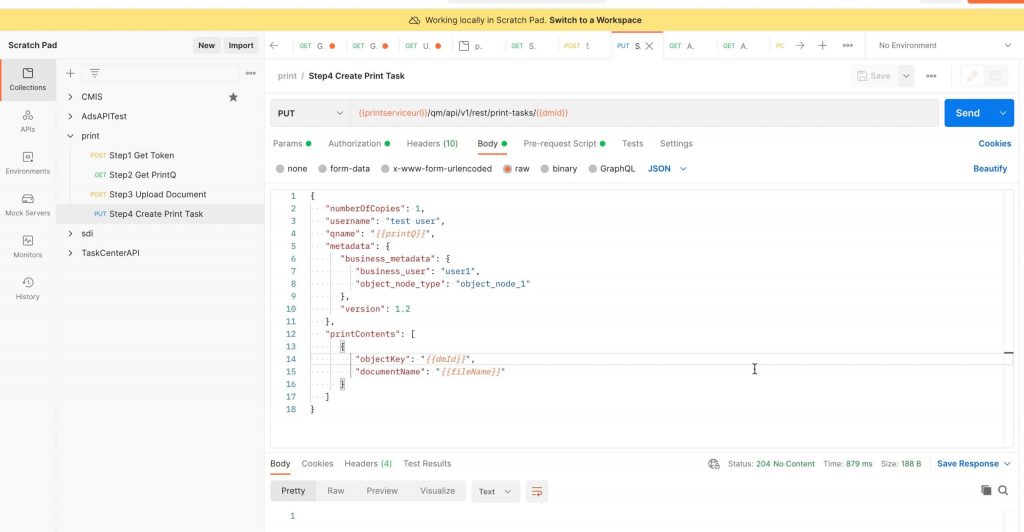
Task: Open a new request tab with plus
Action: 823,45
